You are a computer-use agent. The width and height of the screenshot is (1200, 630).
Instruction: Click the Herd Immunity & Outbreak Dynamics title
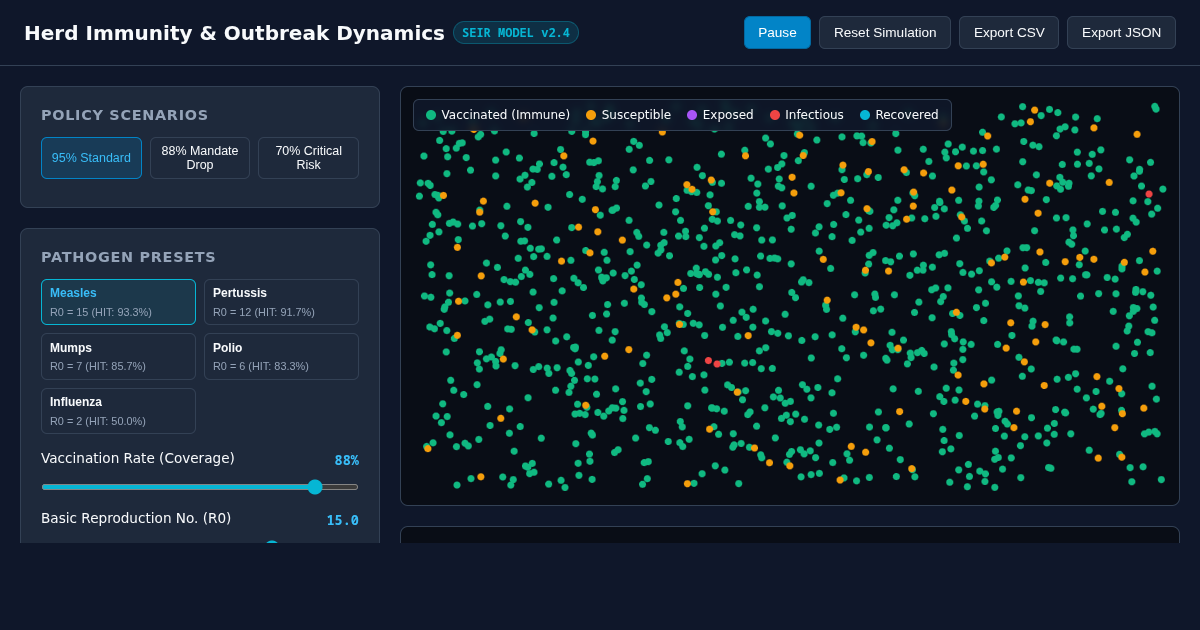point(234,33)
